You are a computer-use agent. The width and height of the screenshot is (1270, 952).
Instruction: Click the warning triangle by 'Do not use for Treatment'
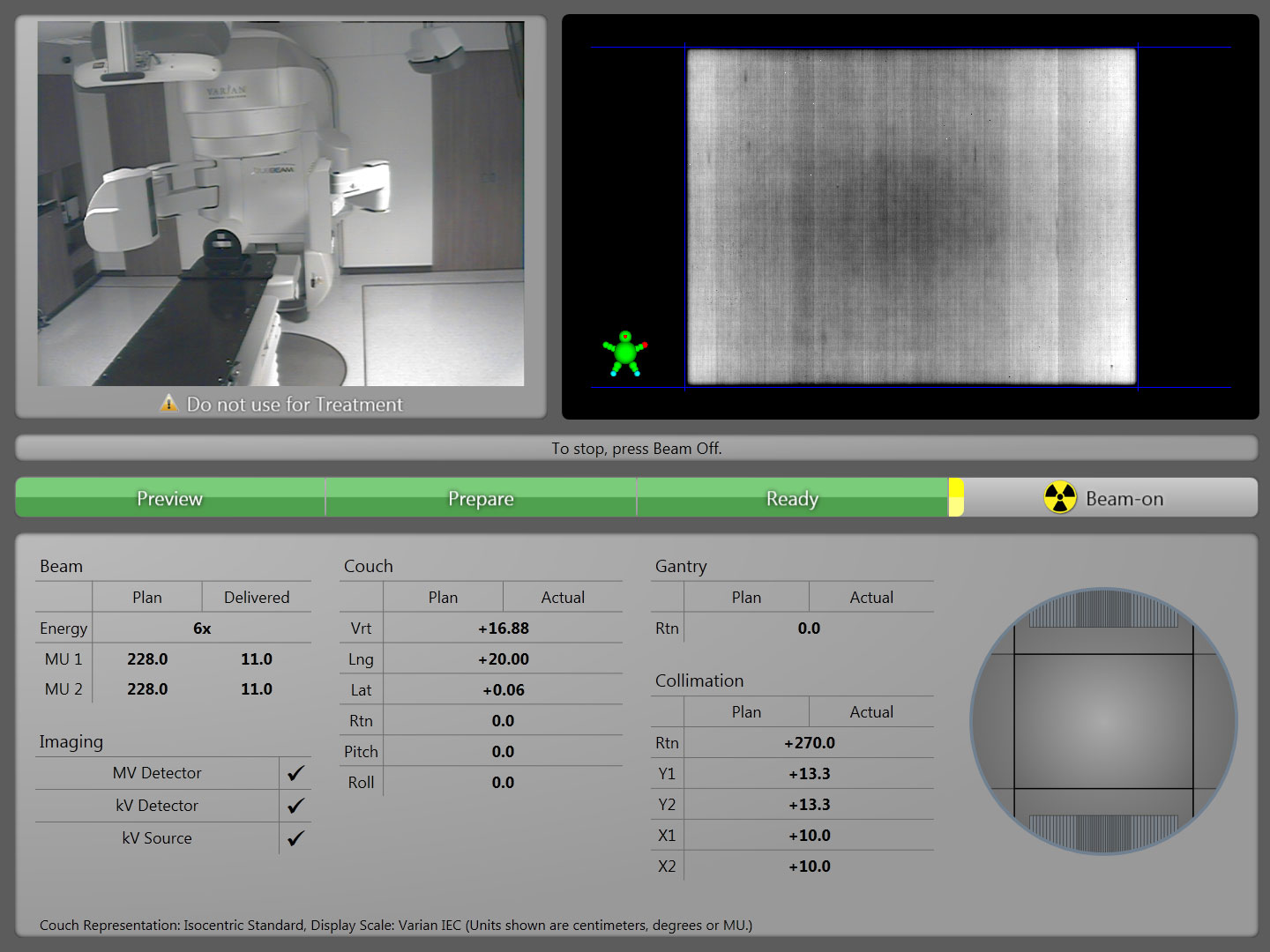(x=169, y=405)
